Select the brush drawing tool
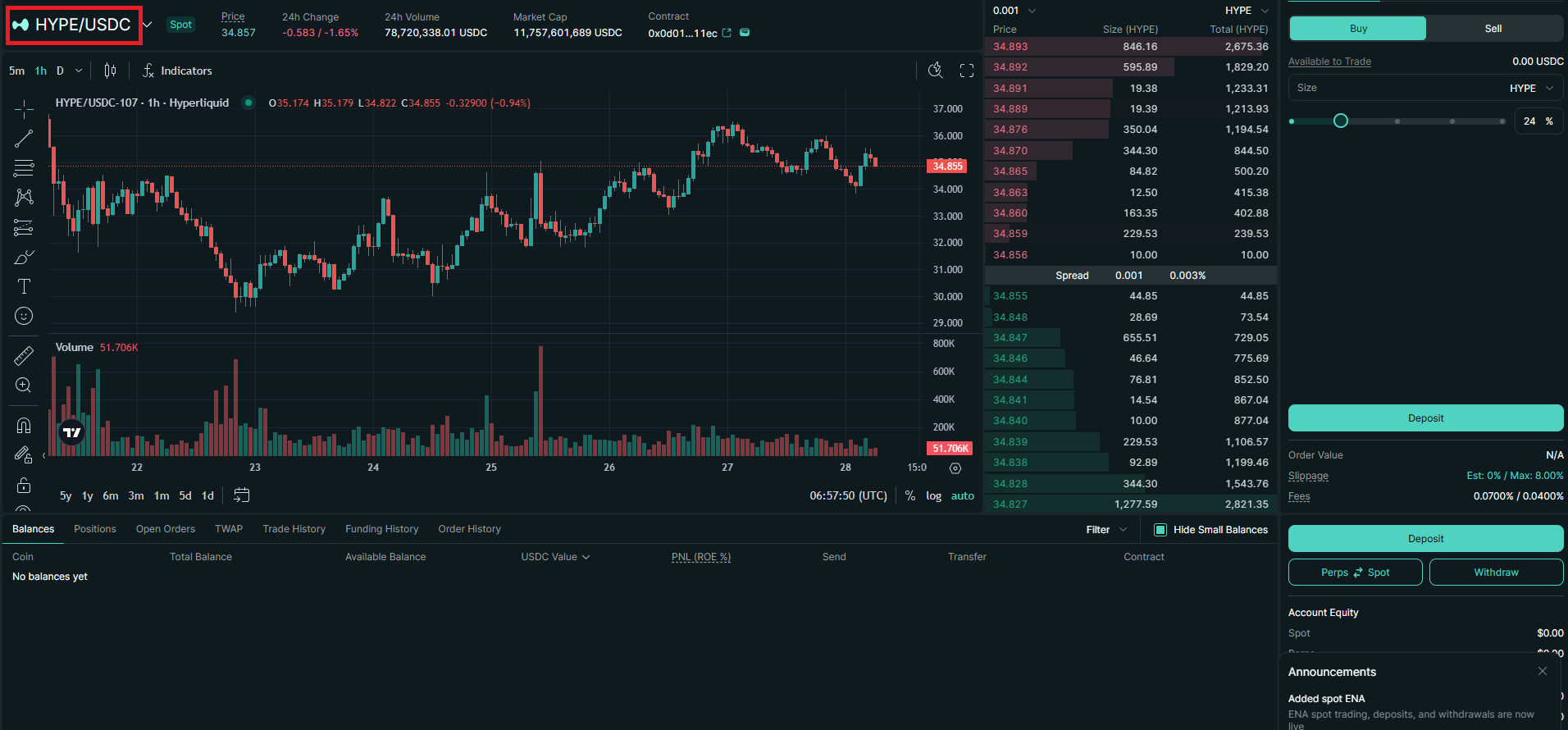This screenshot has height=730, width=1568. coord(24,257)
